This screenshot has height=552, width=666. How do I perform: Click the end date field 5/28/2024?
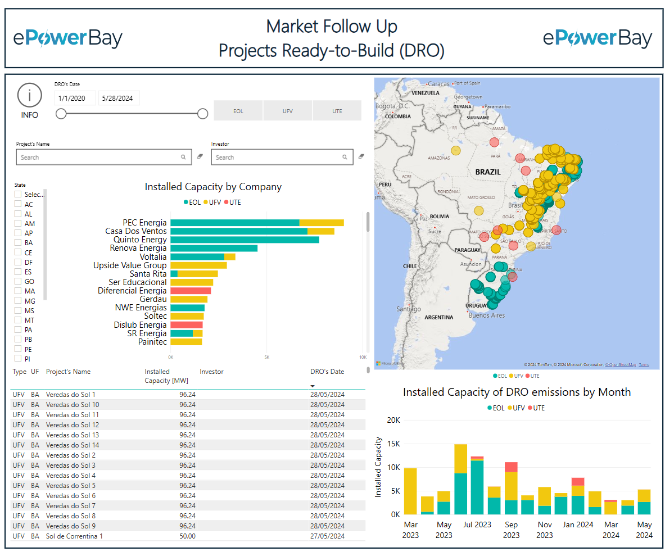(x=119, y=98)
